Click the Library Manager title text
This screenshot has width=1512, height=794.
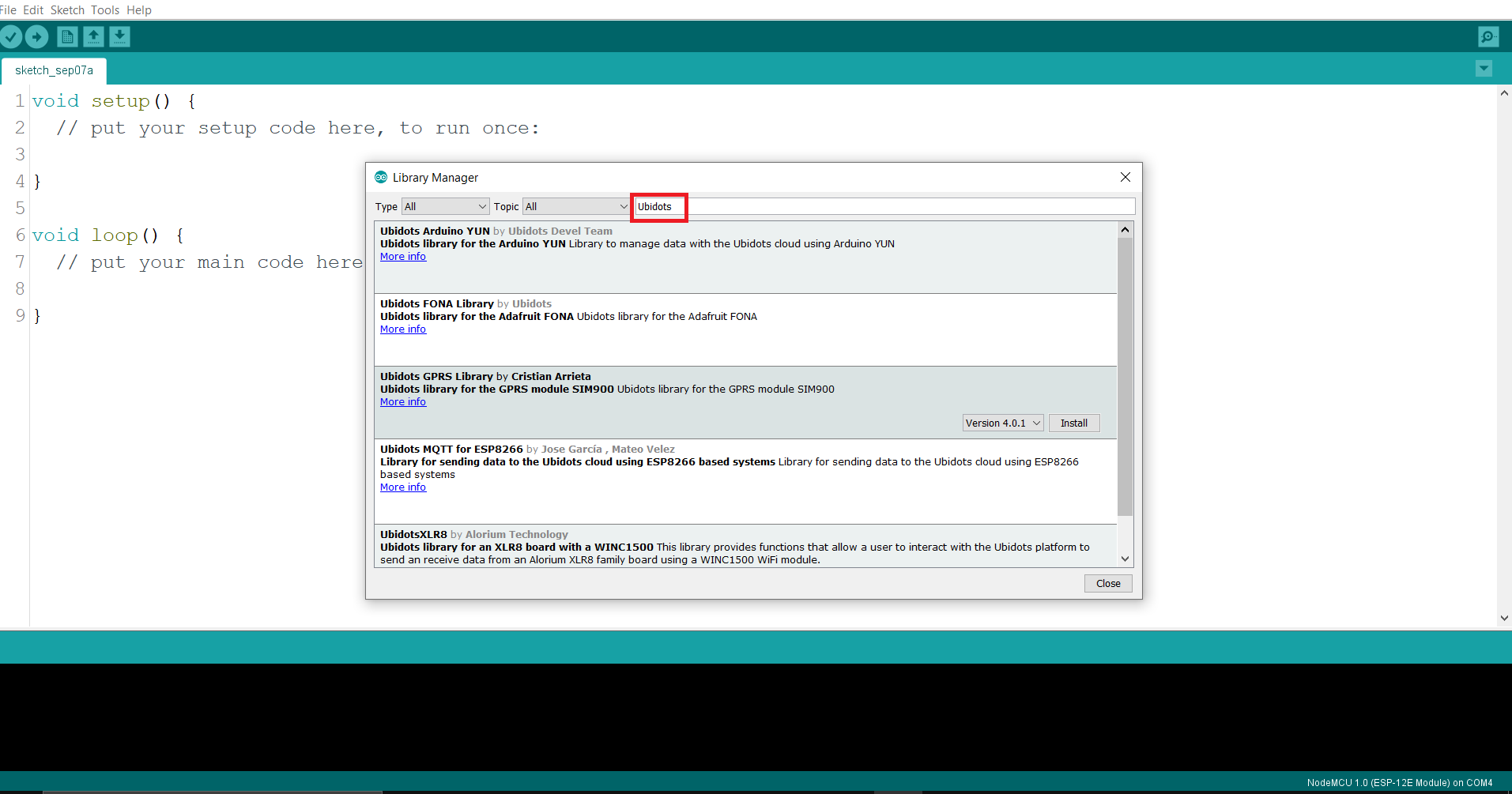pyautogui.click(x=436, y=178)
